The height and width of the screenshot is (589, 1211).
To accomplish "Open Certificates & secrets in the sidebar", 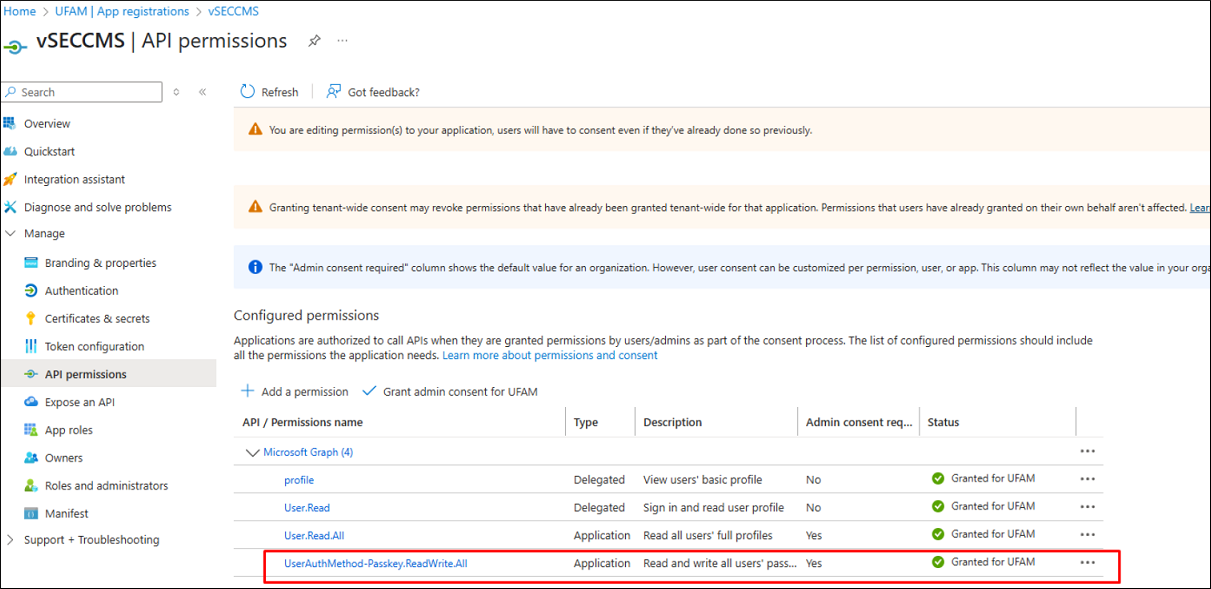I will 97,319.
